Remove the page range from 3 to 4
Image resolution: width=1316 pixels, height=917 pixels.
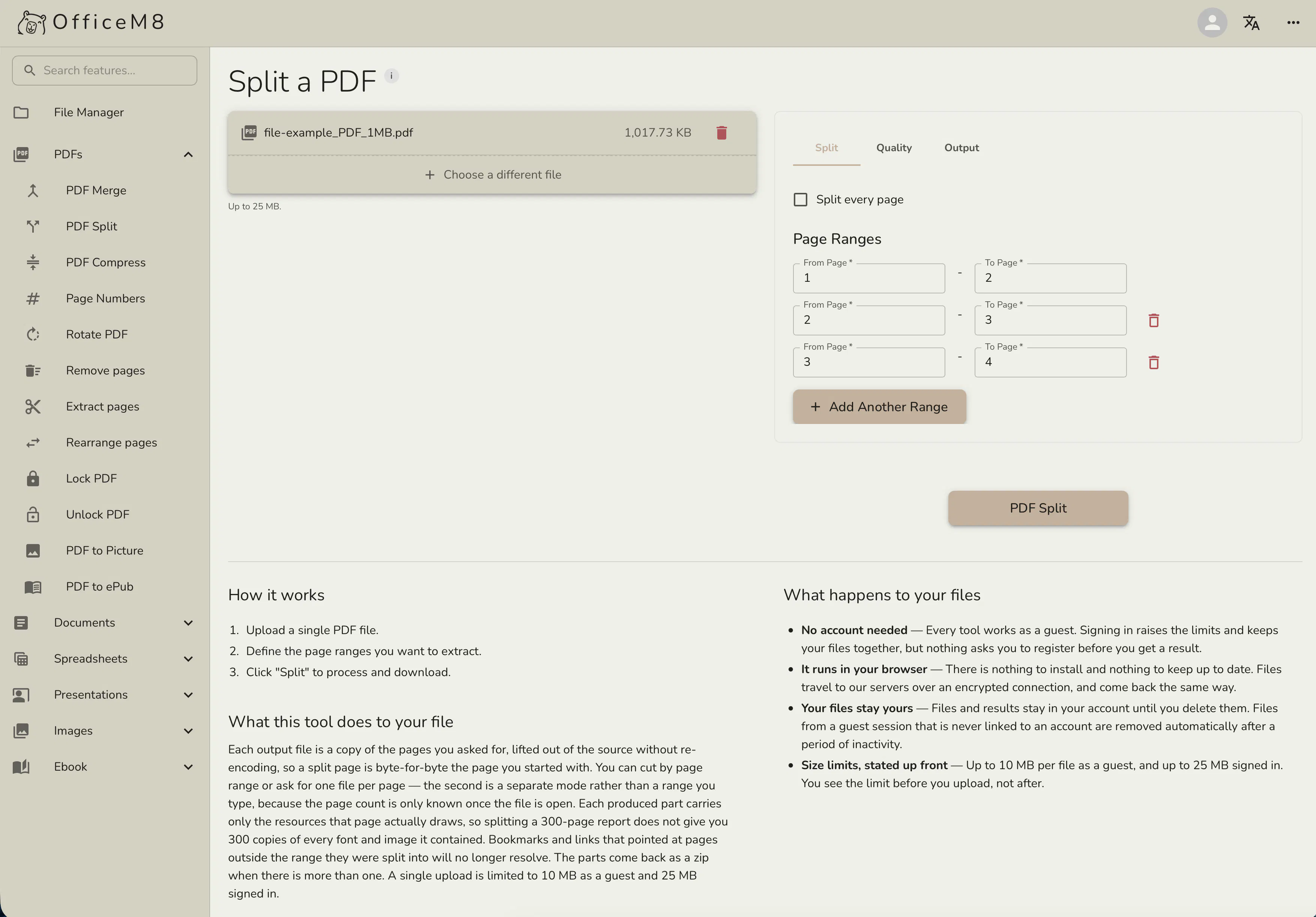pos(1154,362)
